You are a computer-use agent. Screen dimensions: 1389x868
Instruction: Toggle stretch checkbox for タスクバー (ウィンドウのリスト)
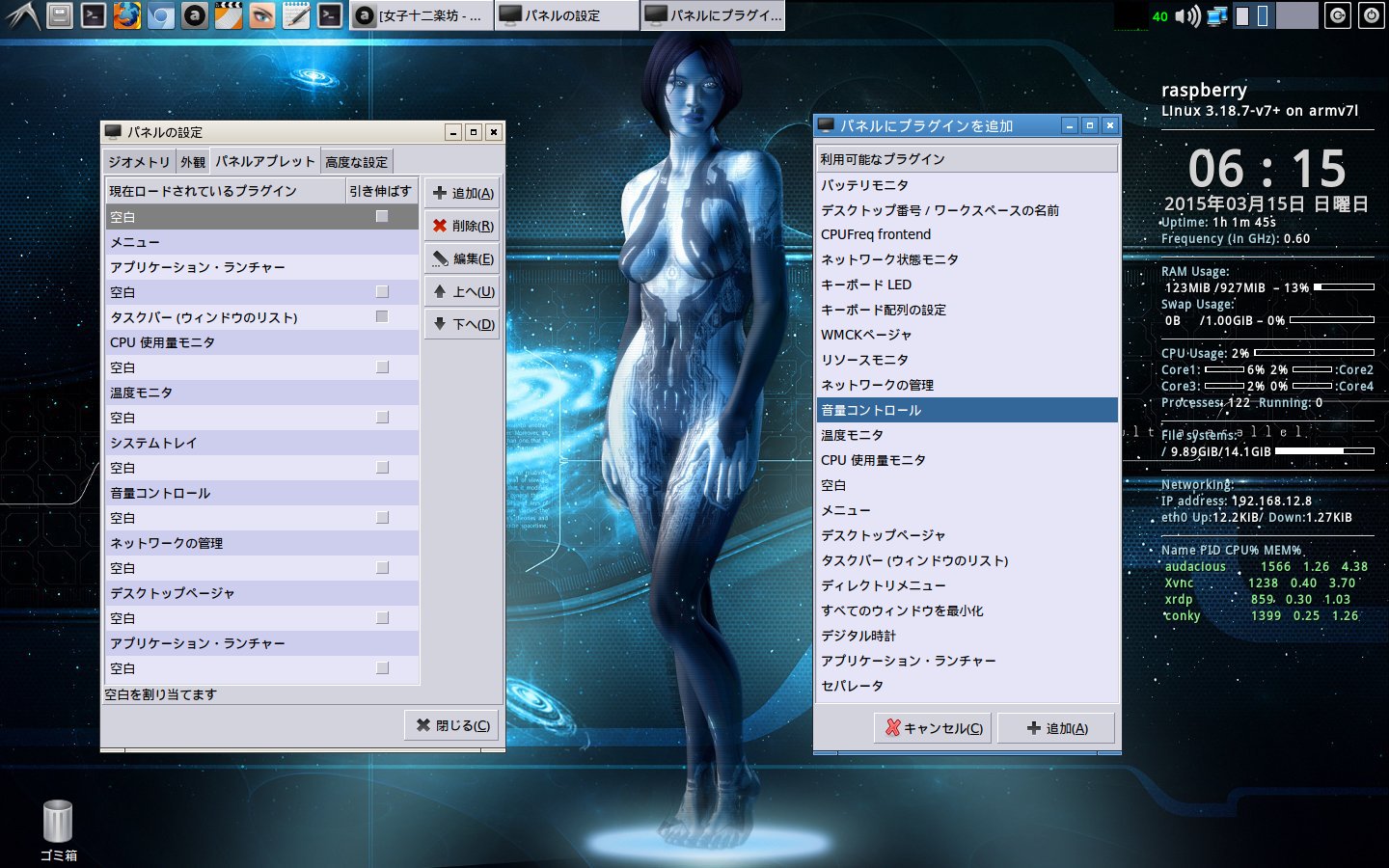coord(382,316)
